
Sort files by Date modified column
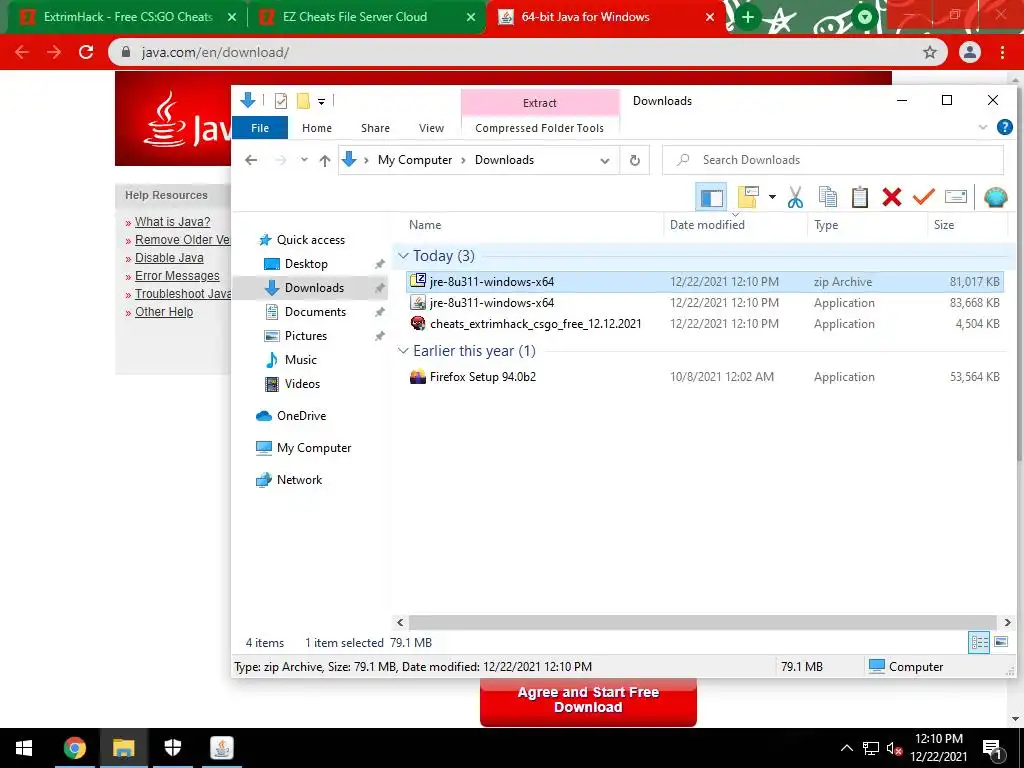707,225
